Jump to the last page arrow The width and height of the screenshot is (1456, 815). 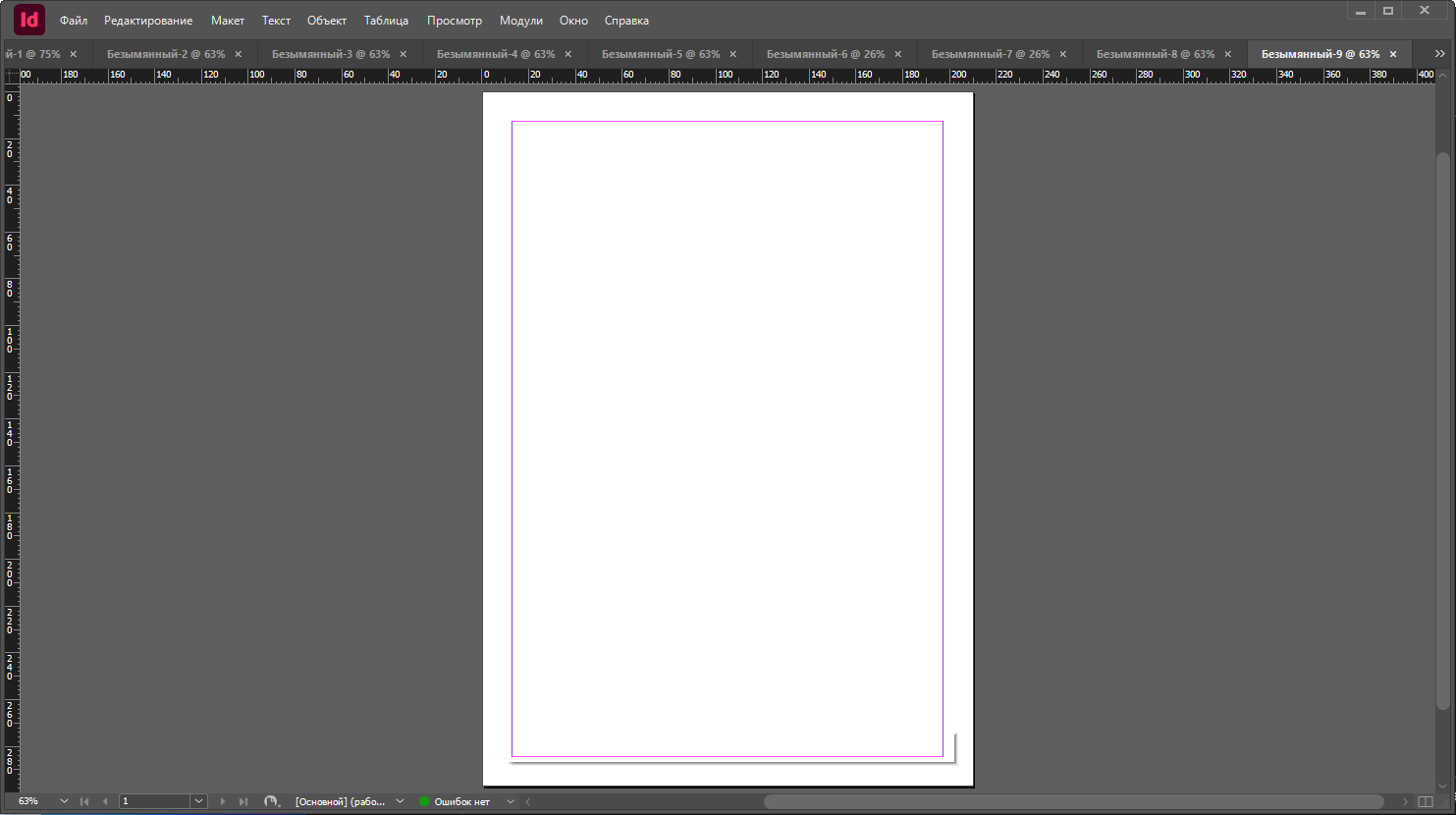tap(243, 801)
